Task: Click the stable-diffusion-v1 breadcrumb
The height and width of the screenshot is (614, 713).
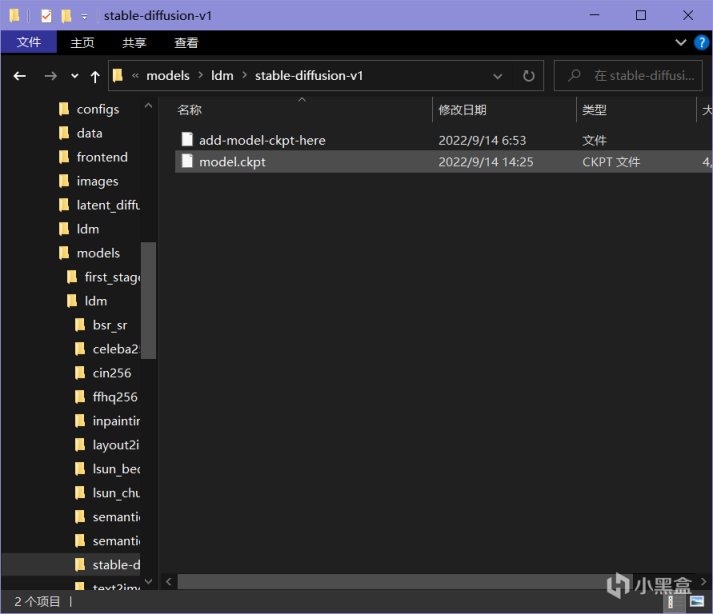Action: (x=309, y=75)
